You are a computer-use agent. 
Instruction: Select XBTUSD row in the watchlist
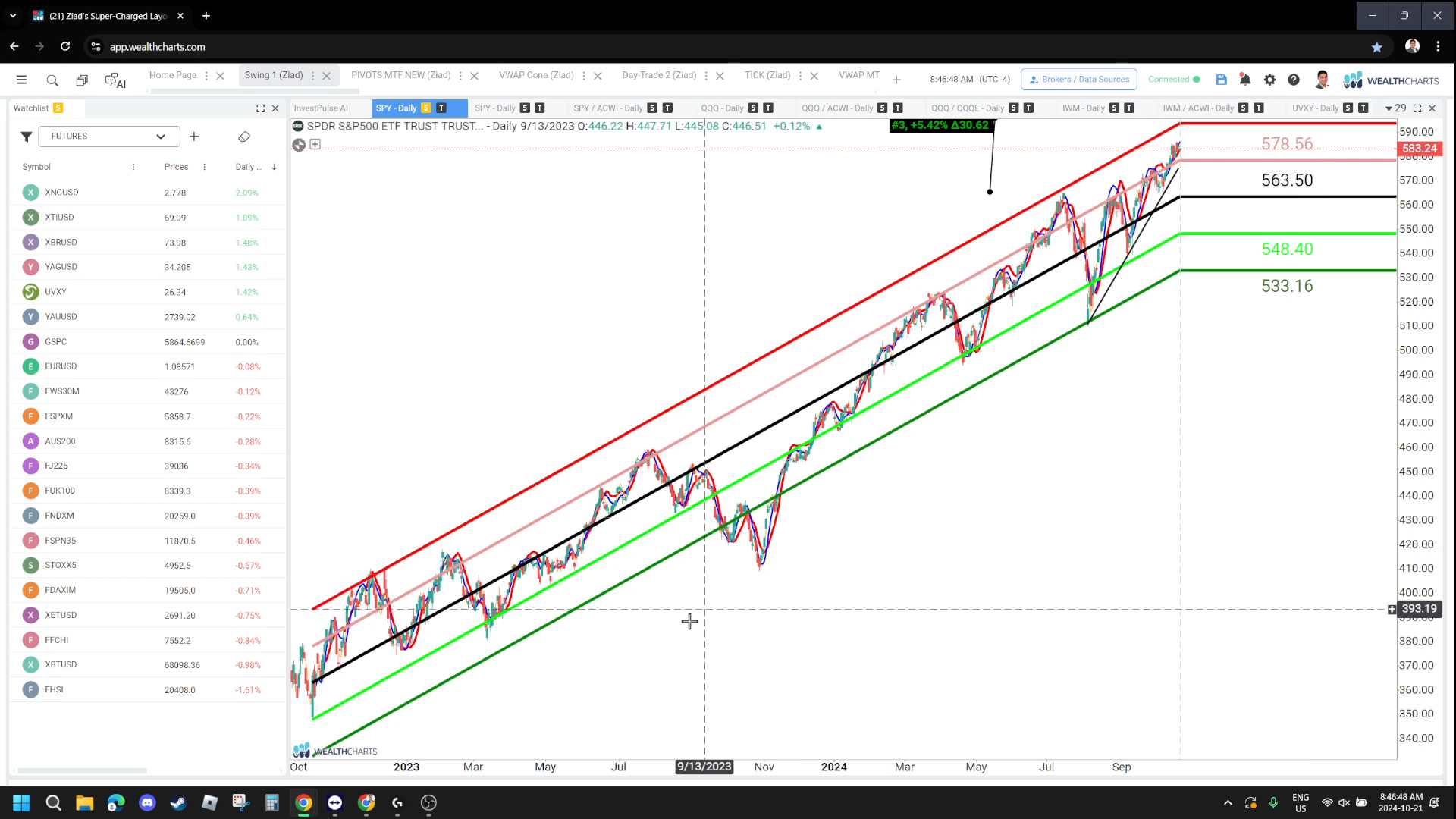point(148,665)
